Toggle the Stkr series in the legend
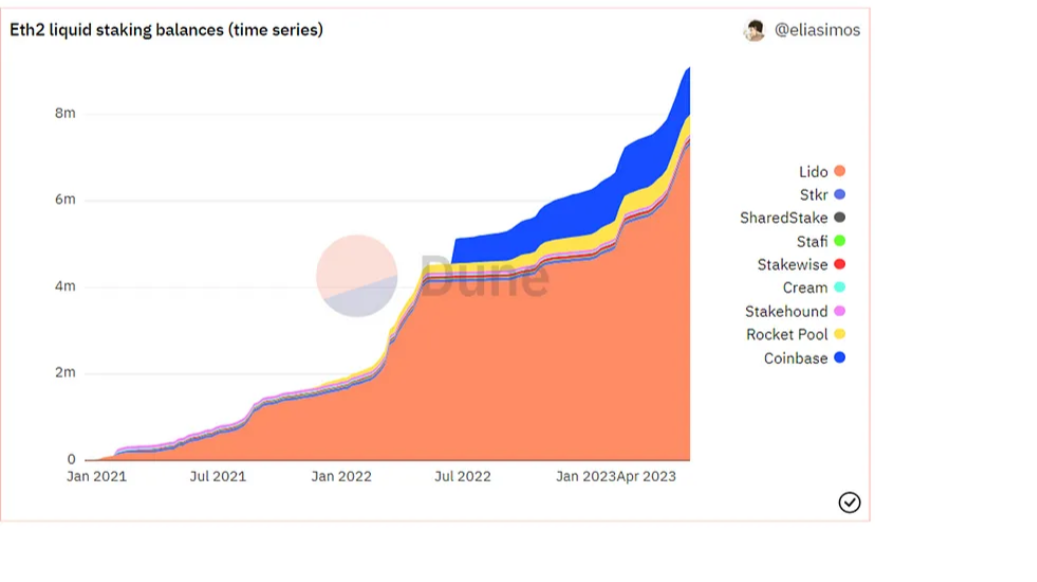 tap(813, 195)
